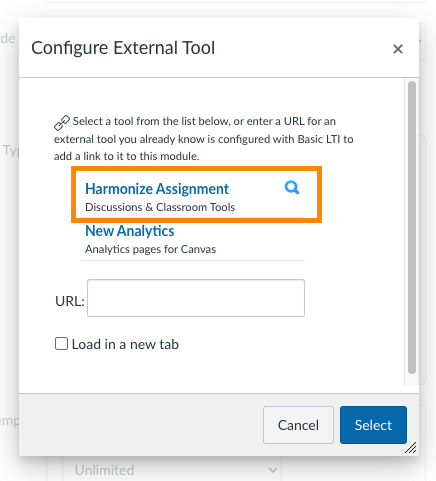Choose the New Analytics tool link
The height and width of the screenshot is (481, 436).
click(x=130, y=231)
